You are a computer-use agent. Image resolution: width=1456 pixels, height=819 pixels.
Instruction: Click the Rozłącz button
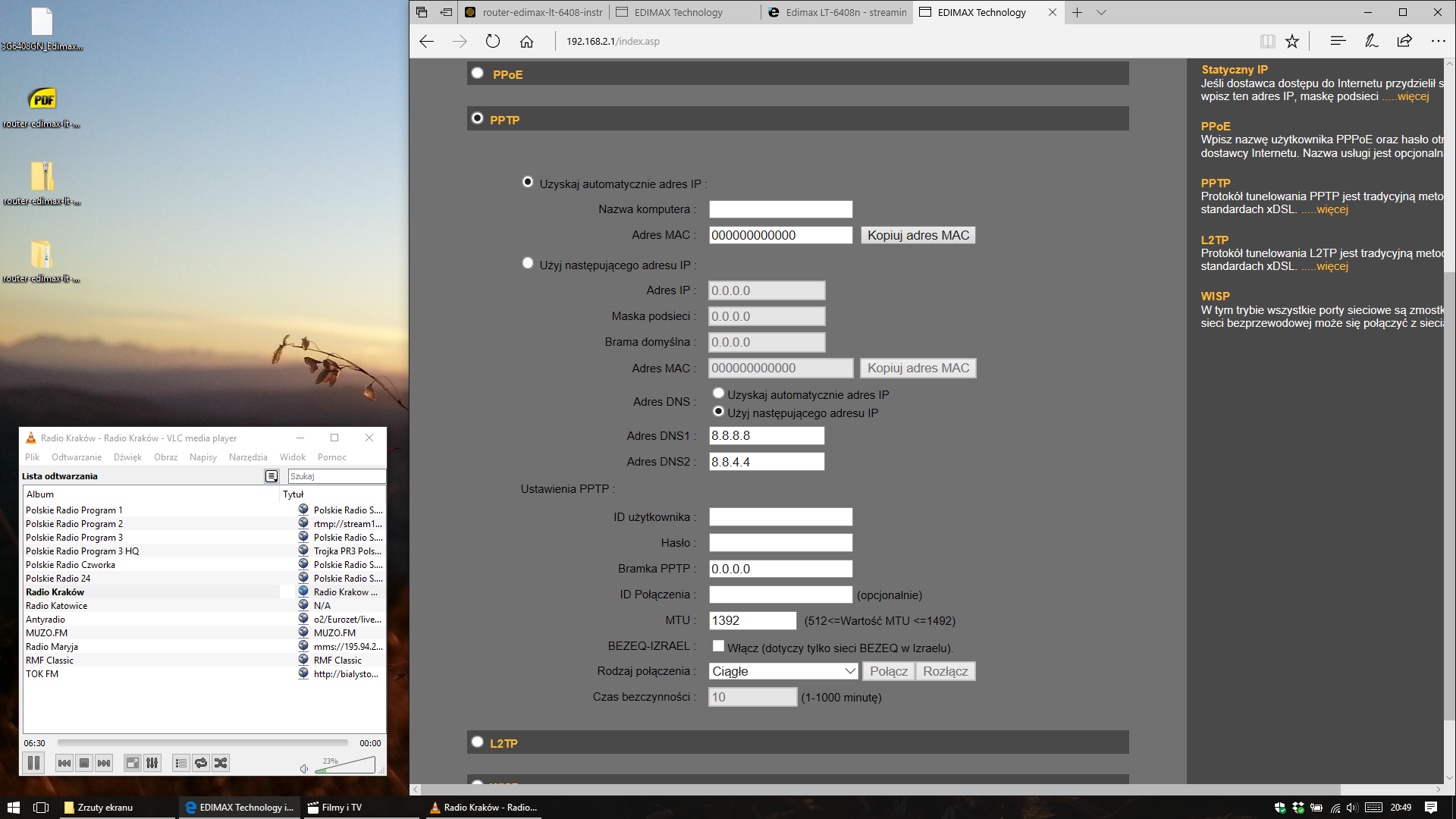point(945,672)
